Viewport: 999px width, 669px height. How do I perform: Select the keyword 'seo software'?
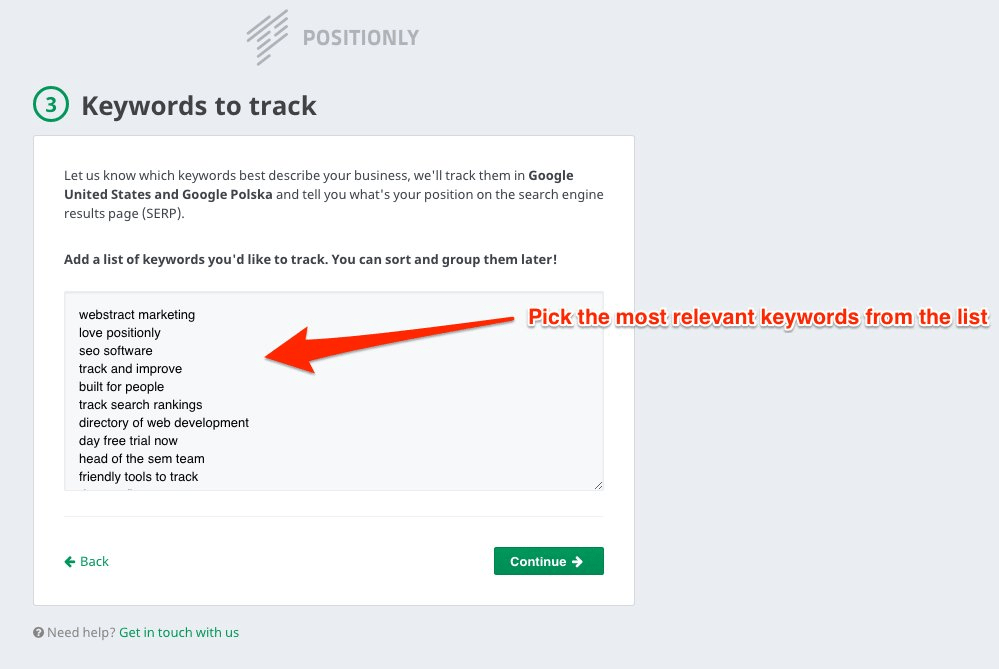pos(116,350)
